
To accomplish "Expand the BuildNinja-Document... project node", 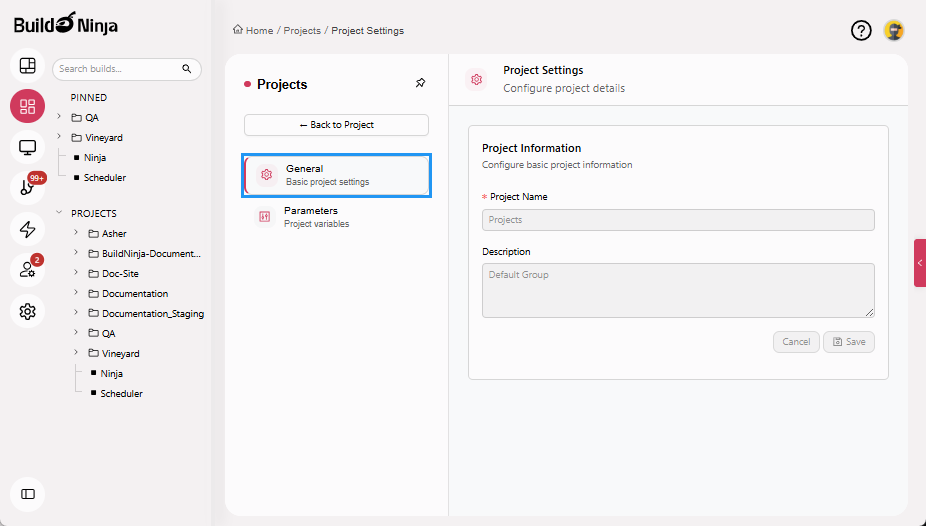I will (x=76, y=253).
